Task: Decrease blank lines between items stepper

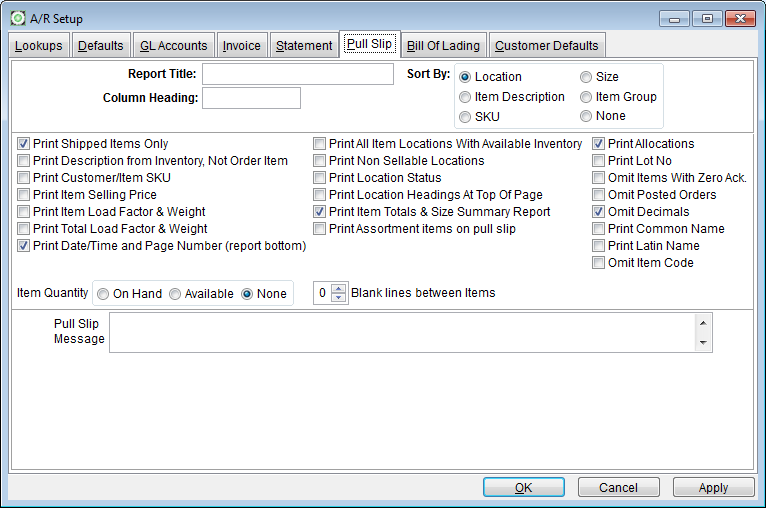Action: tap(338, 298)
